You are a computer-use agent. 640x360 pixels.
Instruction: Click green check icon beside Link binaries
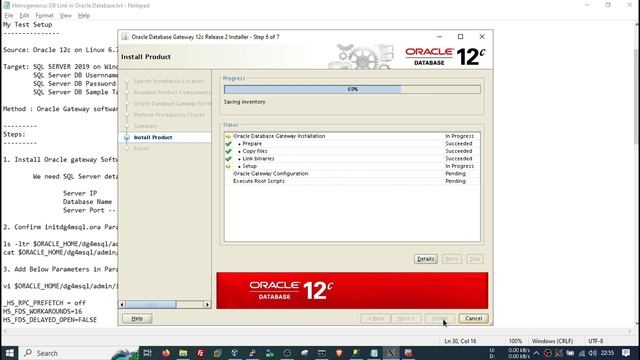coord(228,158)
